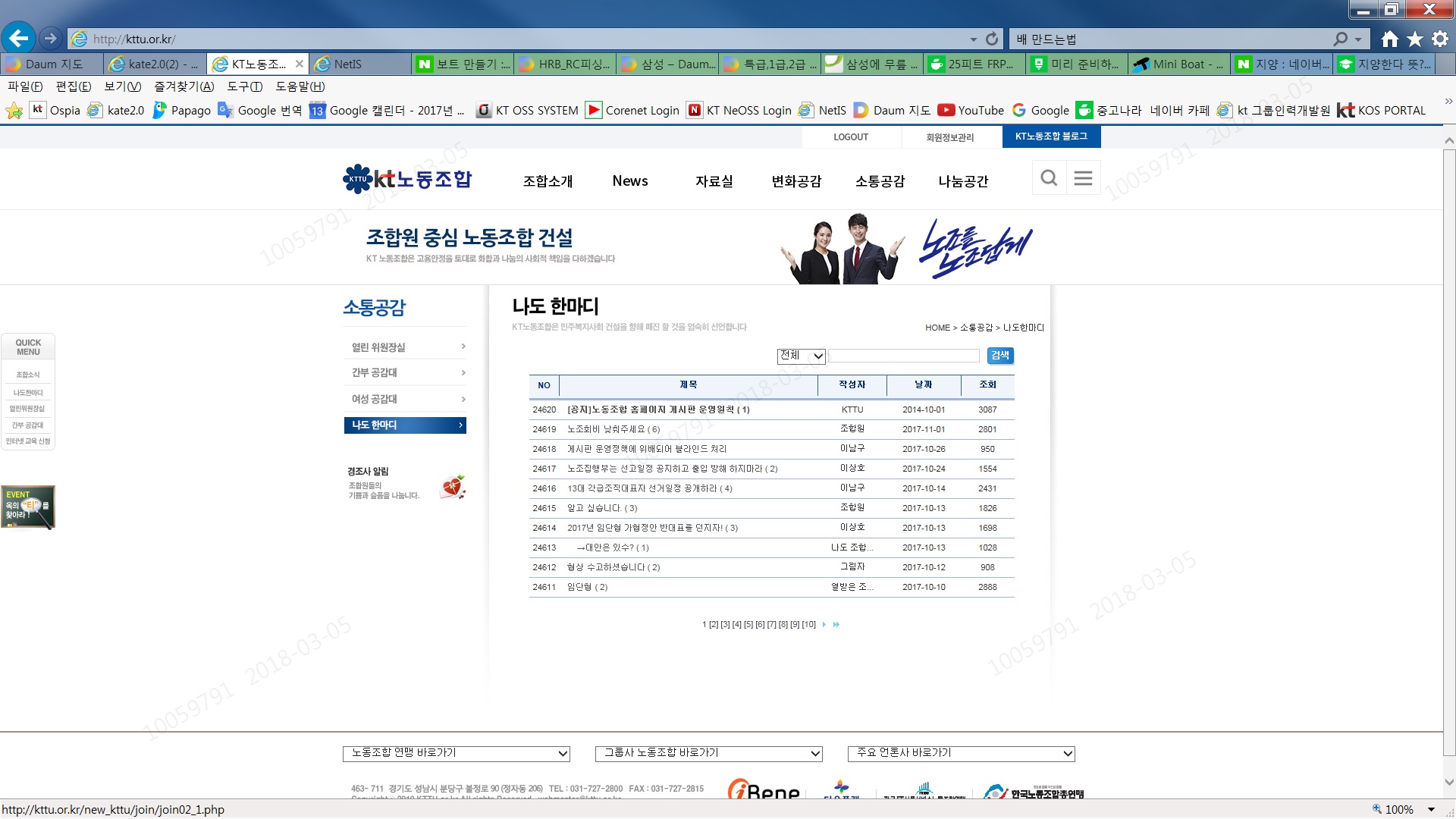1456x819 pixels.
Task: Click the page refresh icon
Action: click(x=992, y=39)
